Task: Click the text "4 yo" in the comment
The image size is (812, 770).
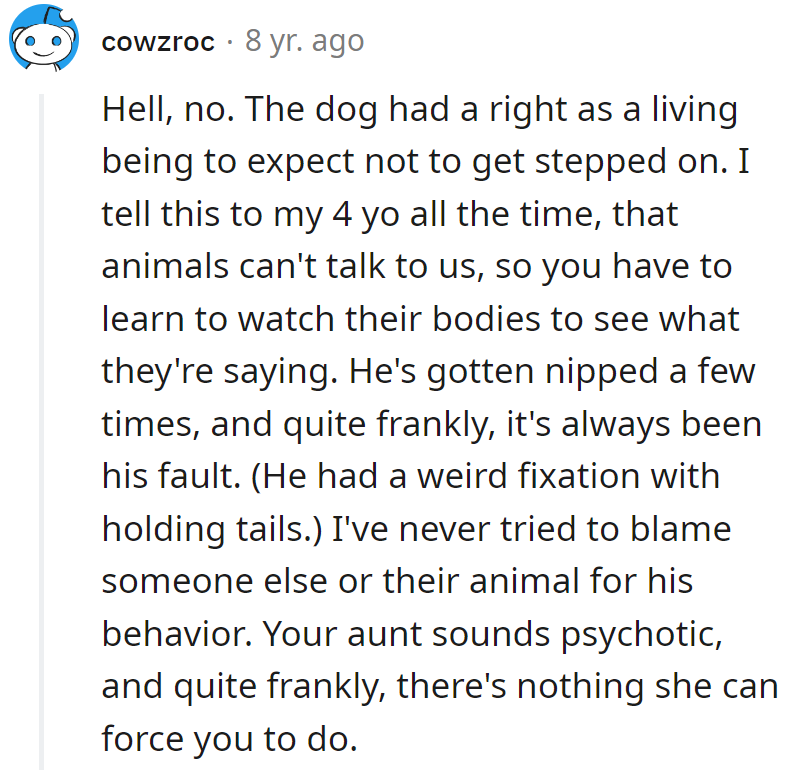Action: [x=347, y=214]
